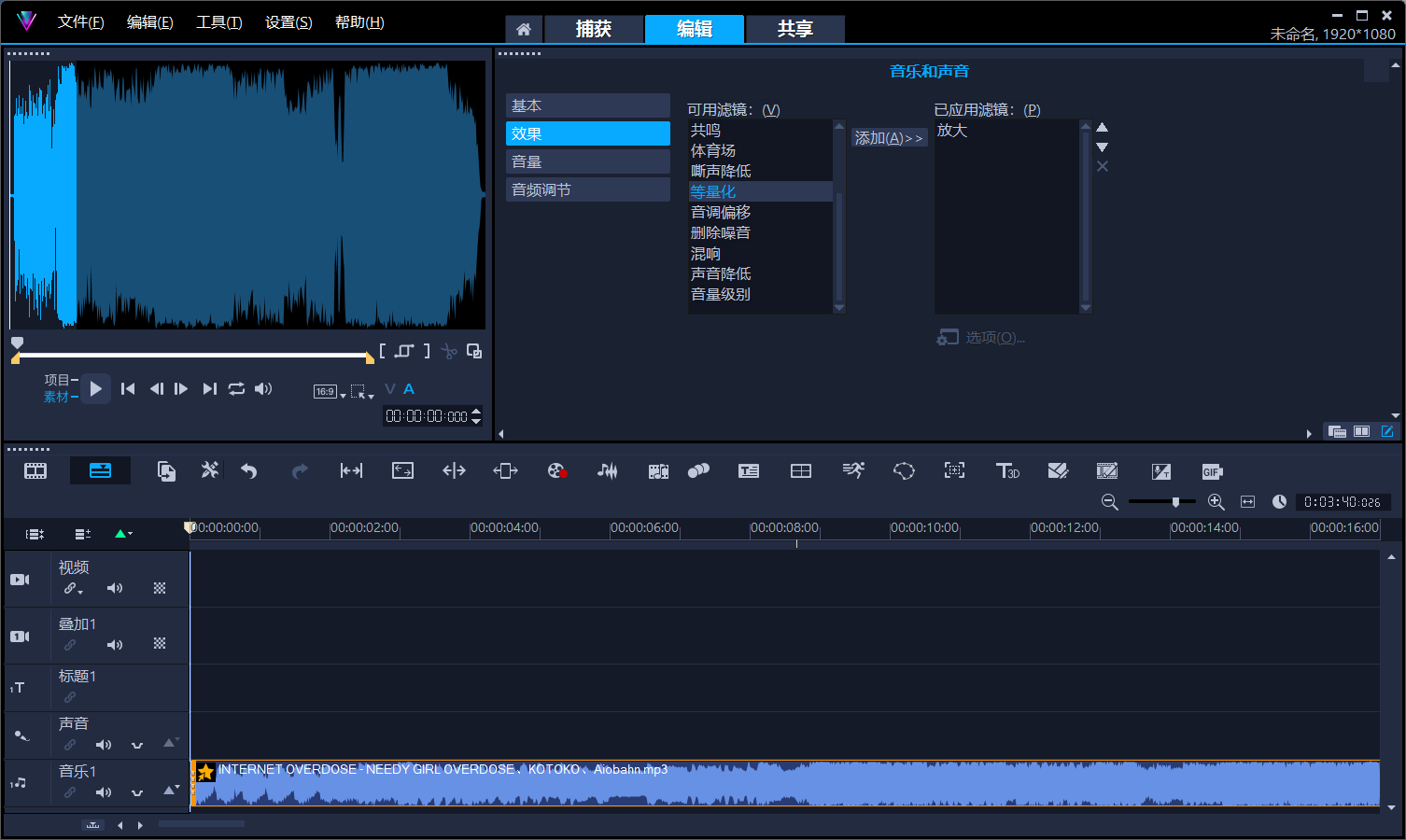Mute the 叠加1 track speaker
The image size is (1406, 840).
coord(115,645)
